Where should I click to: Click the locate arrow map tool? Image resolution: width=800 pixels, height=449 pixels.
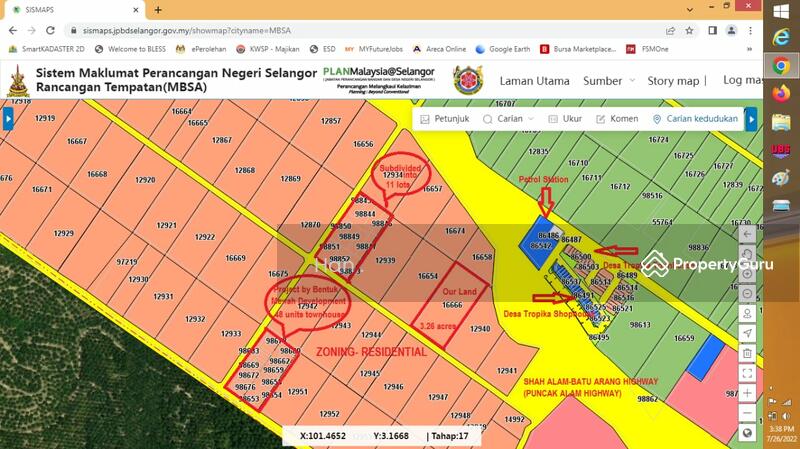tap(747, 333)
